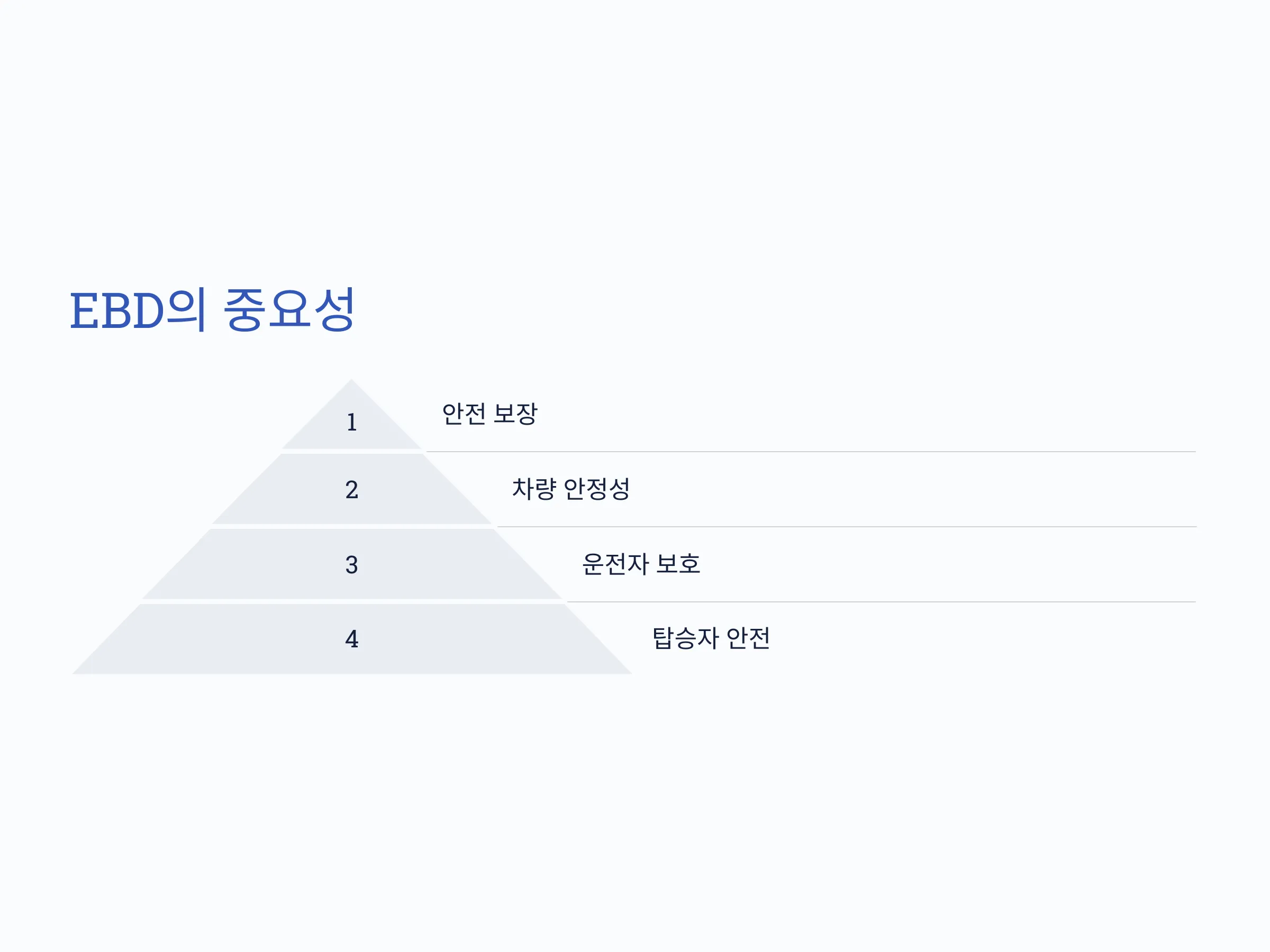
Task: Click the word "EBD의" in the title
Action: 137,310
